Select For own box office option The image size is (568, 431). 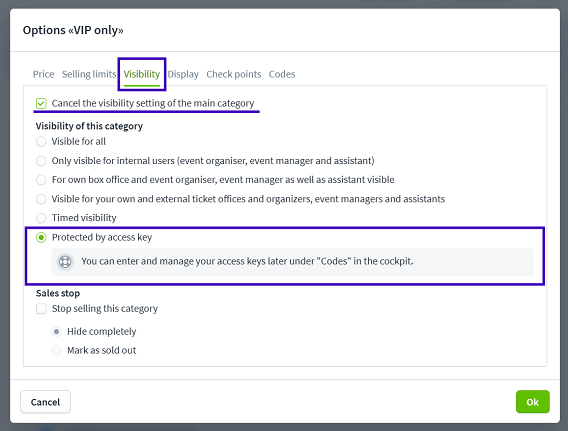pos(41,180)
